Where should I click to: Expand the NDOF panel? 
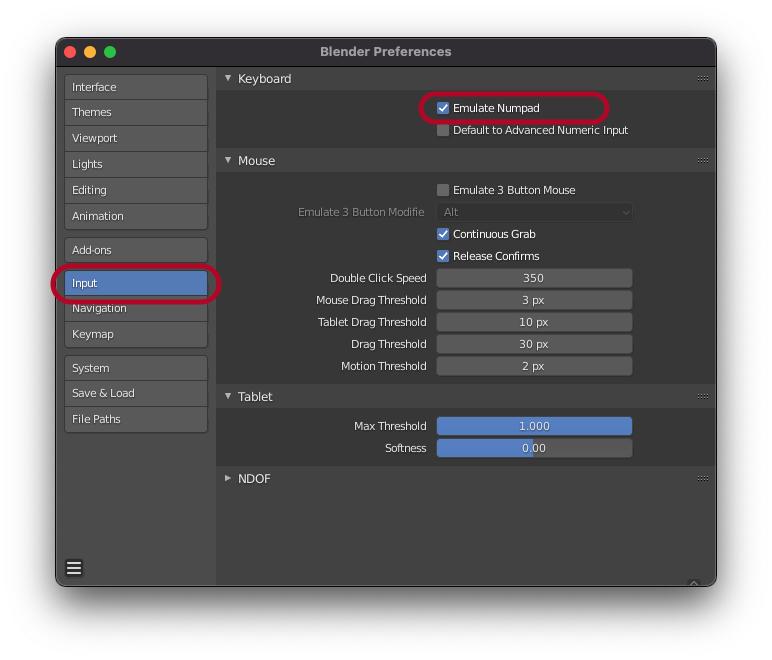[x=228, y=478]
